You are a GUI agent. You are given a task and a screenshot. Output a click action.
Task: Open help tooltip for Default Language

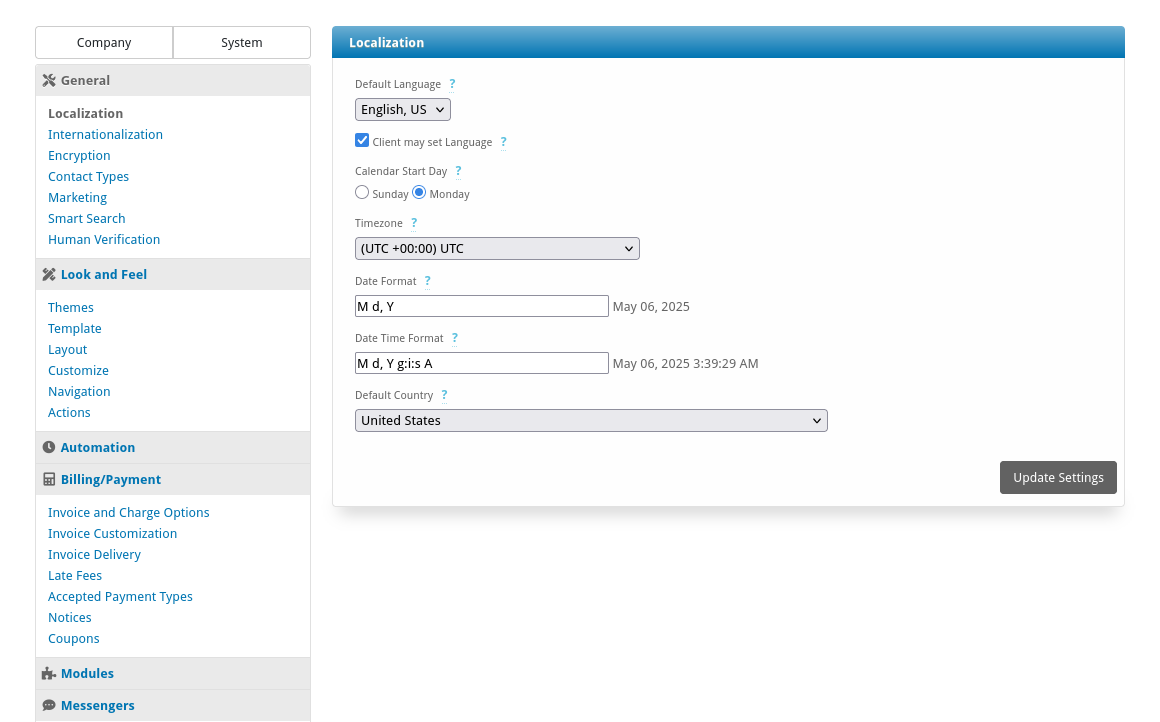452,84
